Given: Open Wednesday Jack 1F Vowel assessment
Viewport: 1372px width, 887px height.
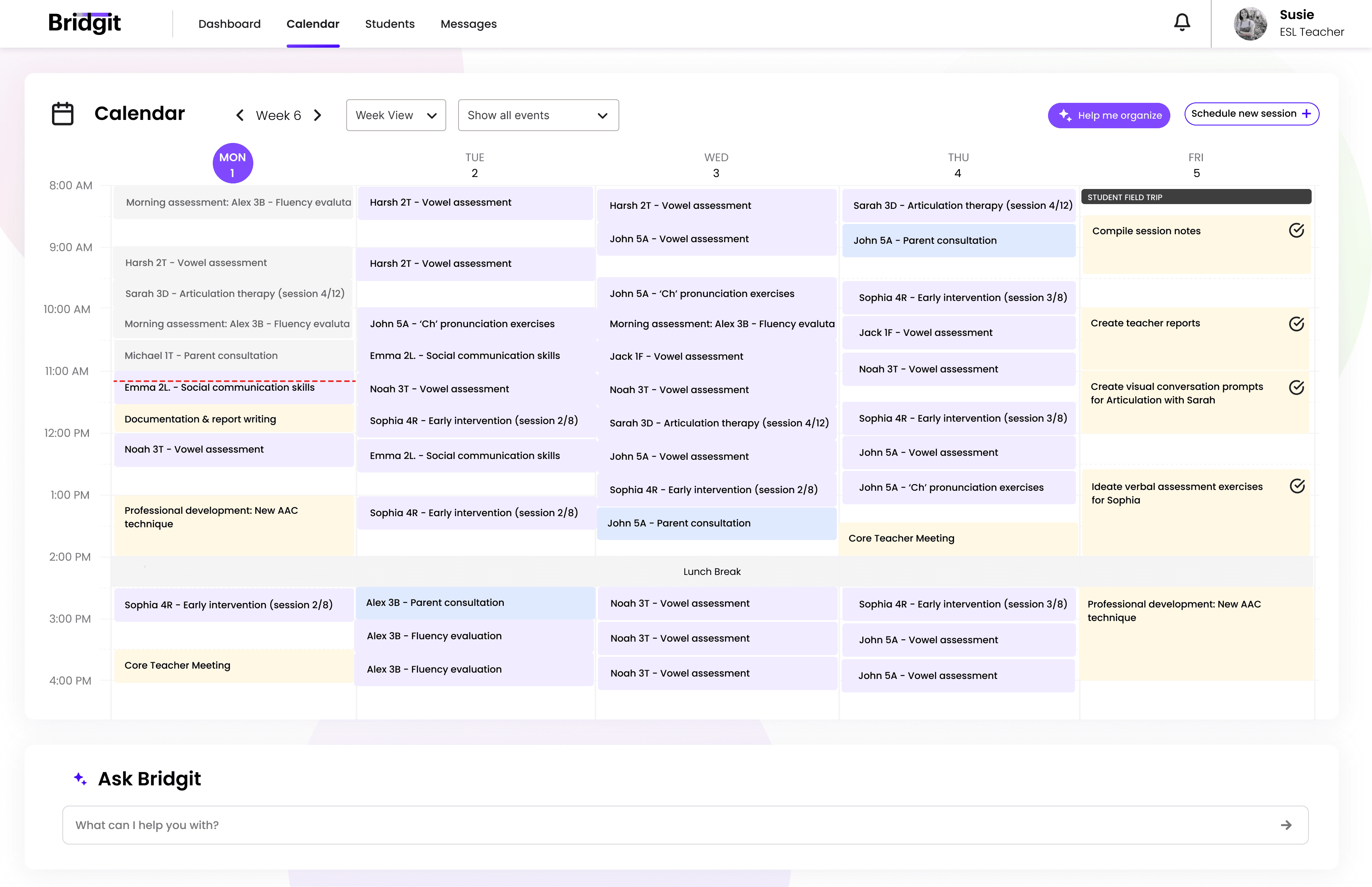Looking at the screenshot, I should click(x=716, y=357).
